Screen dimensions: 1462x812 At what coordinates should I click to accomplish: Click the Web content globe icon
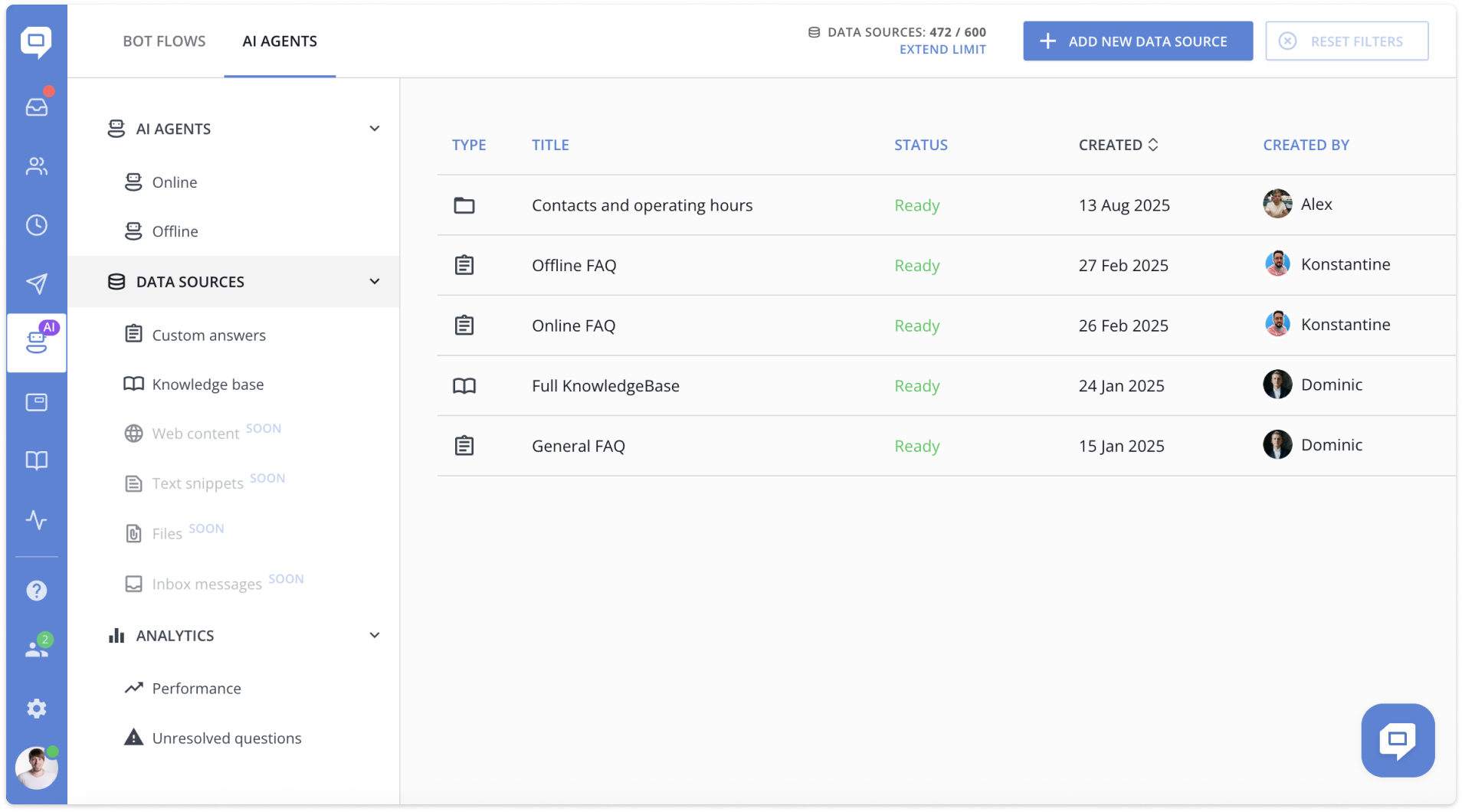coord(133,434)
